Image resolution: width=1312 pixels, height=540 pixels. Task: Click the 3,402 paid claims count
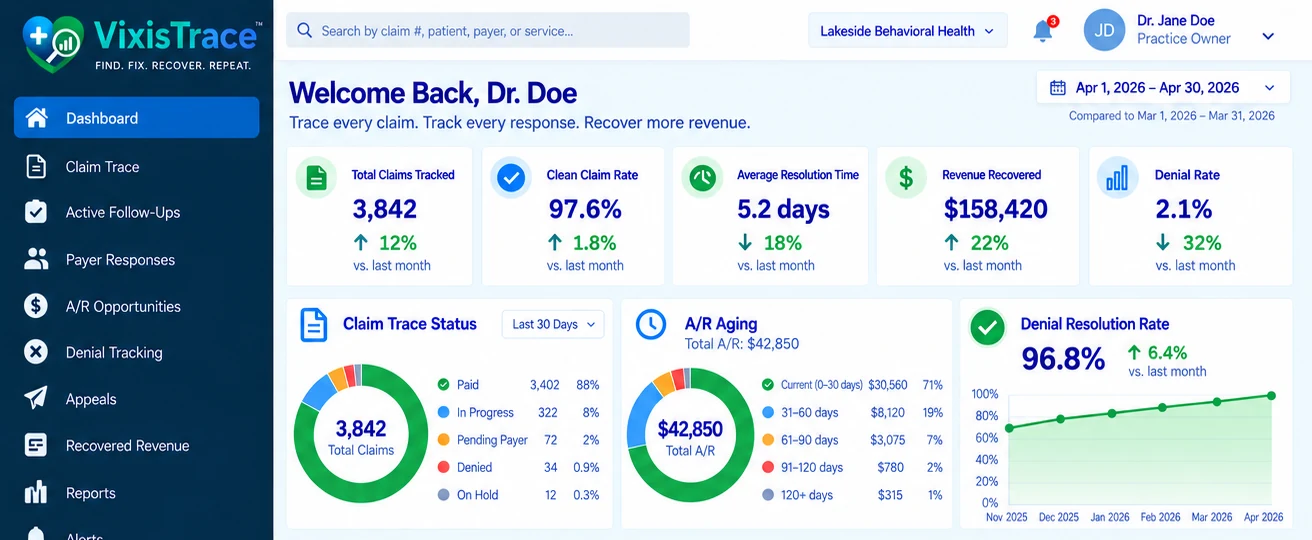545,384
